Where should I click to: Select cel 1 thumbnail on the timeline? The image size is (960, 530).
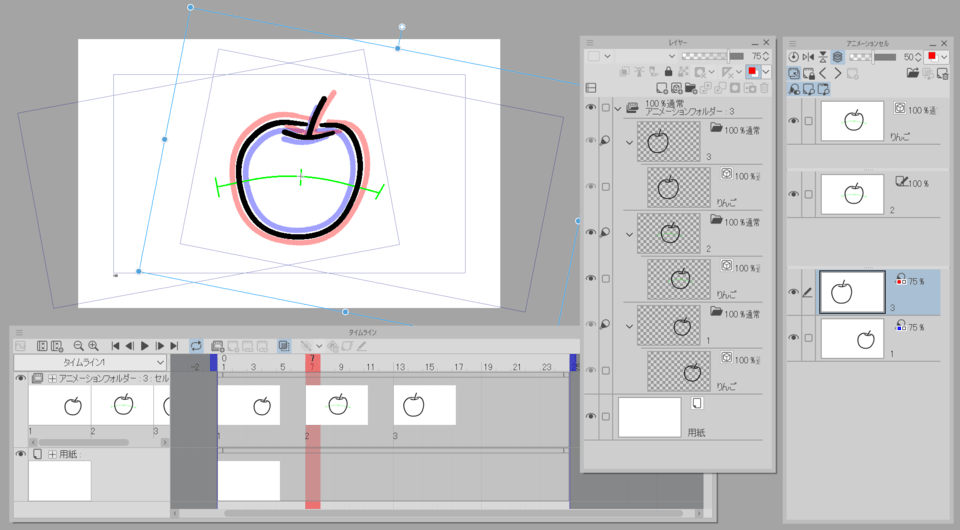(249, 405)
